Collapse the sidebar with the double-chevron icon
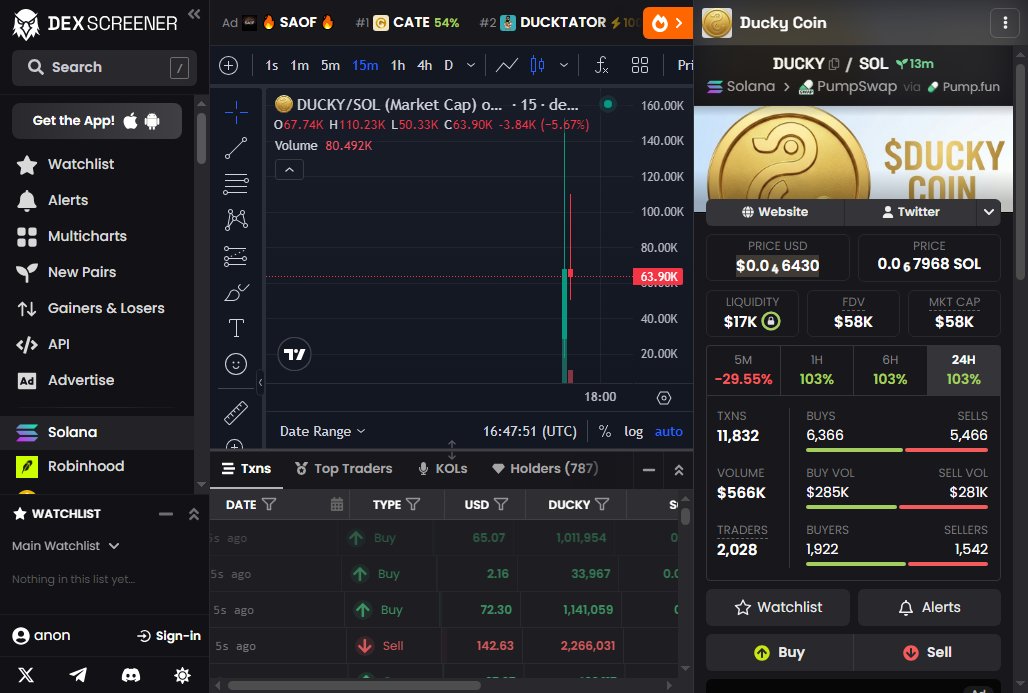Screen dimensions: 1028x693 point(194,14)
